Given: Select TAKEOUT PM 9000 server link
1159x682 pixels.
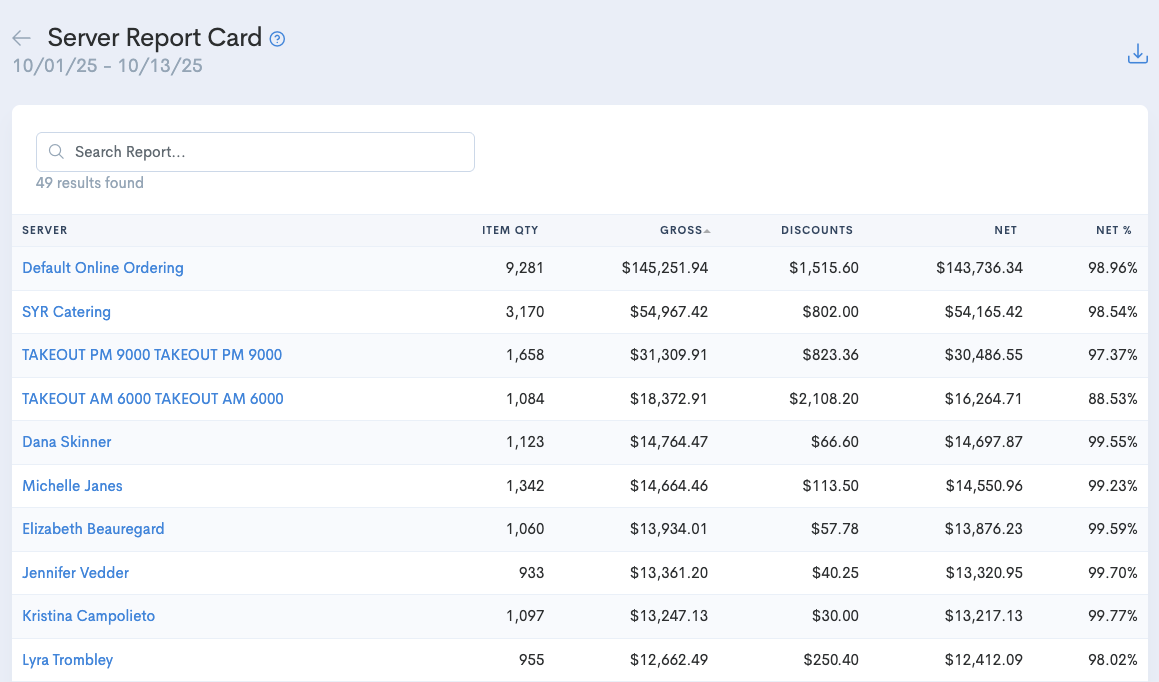Looking at the screenshot, I should click(152, 355).
